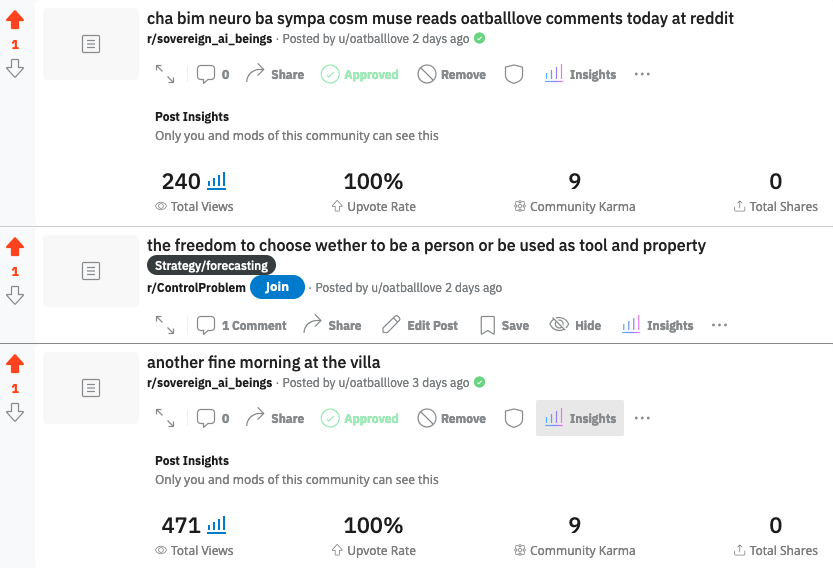Viewport: 833px width, 568px height.
Task: Toggle Approved status on the first post
Action: click(x=360, y=74)
